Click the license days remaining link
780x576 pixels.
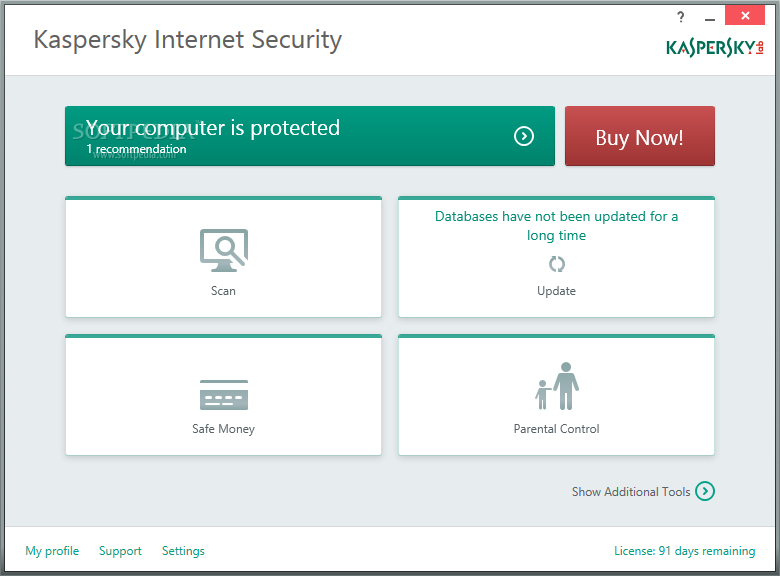[684, 551]
